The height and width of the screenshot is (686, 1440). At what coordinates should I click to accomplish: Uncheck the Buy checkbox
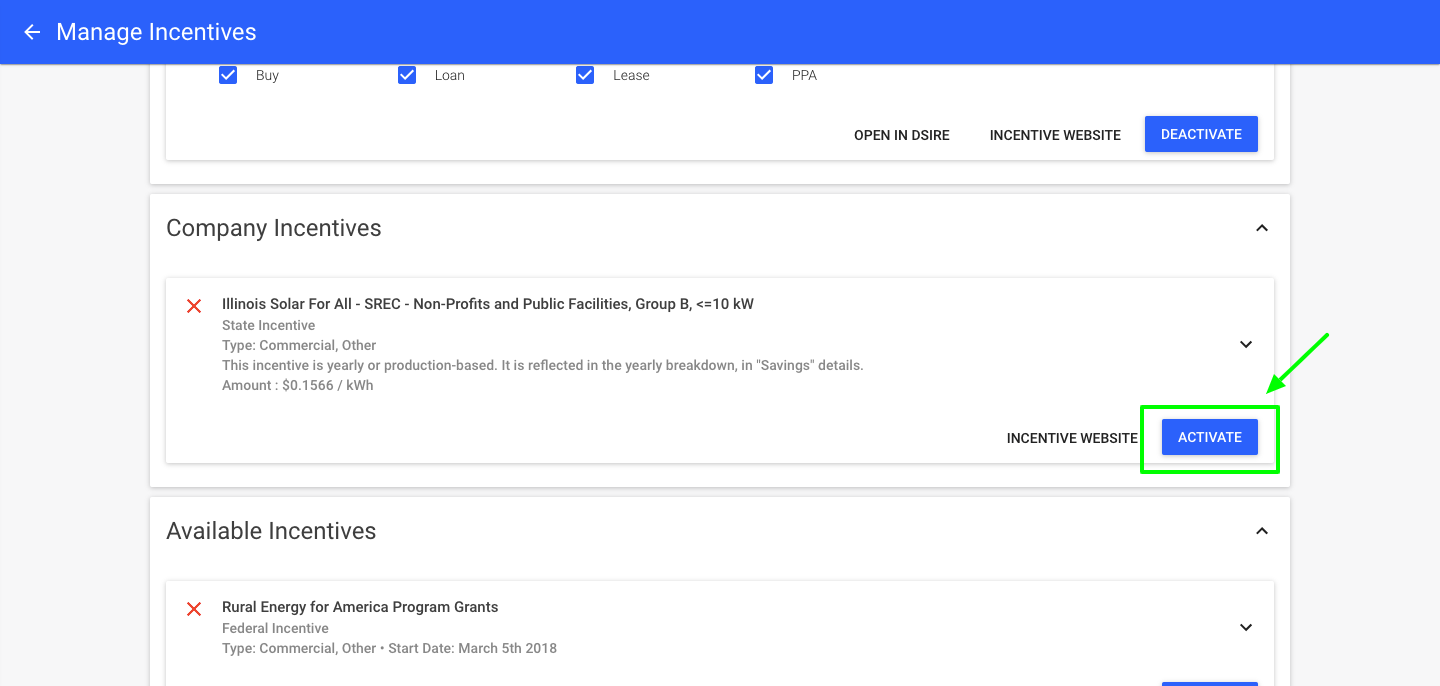pyautogui.click(x=228, y=75)
